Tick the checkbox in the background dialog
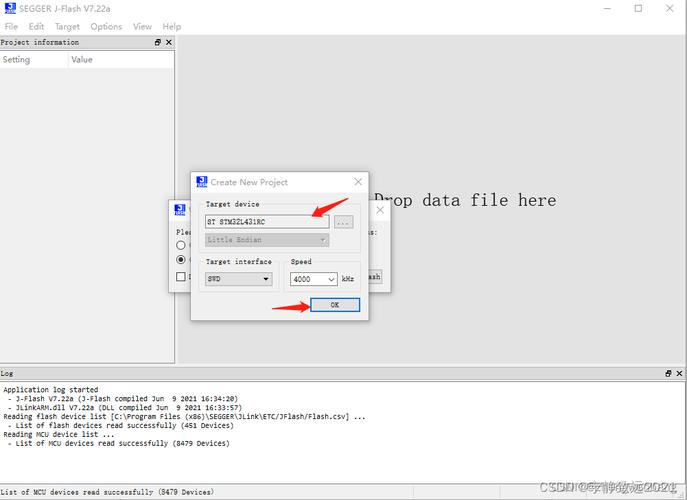The image size is (687, 500). point(181,277)
